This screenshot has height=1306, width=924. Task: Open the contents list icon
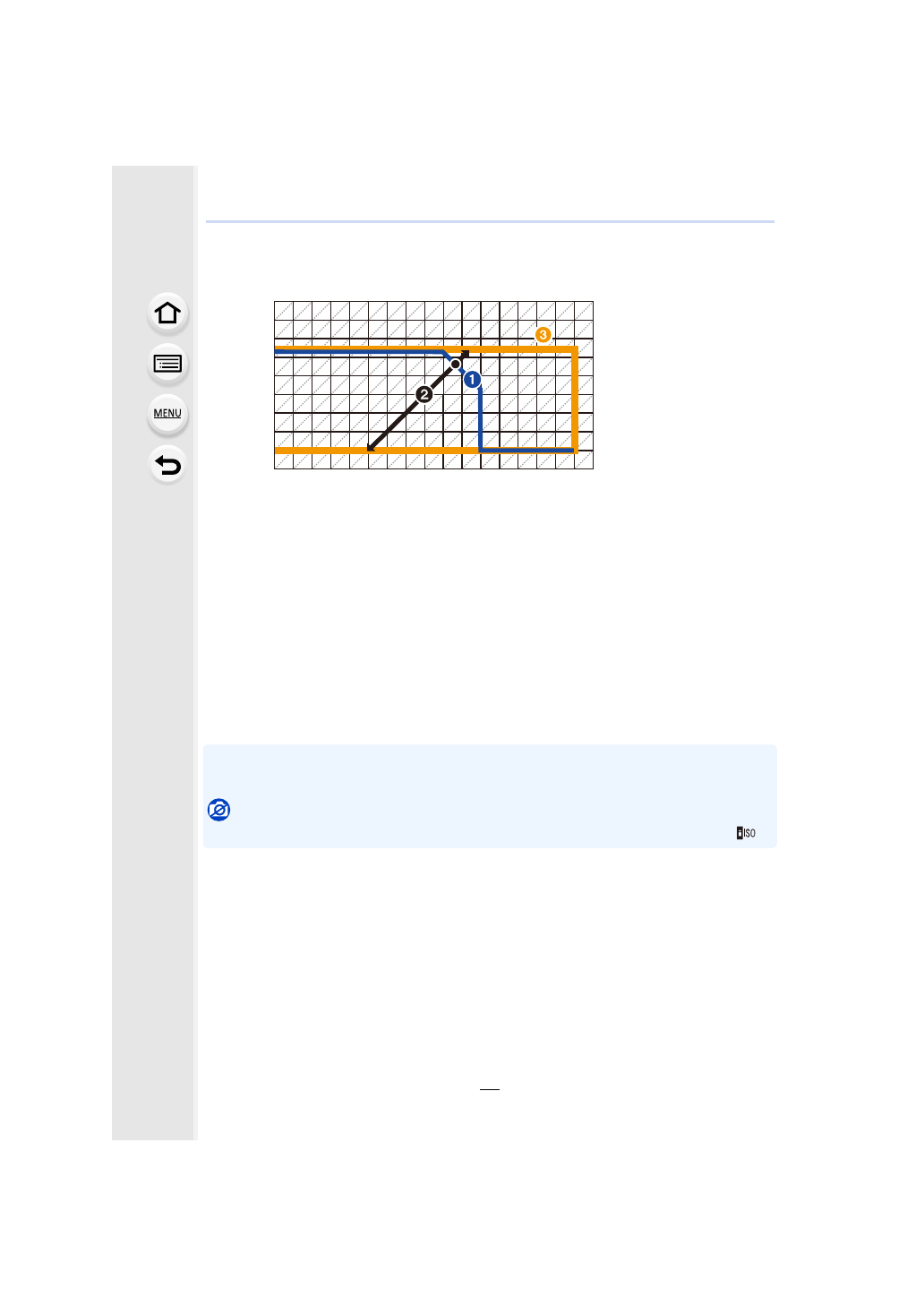click(167, 364)
